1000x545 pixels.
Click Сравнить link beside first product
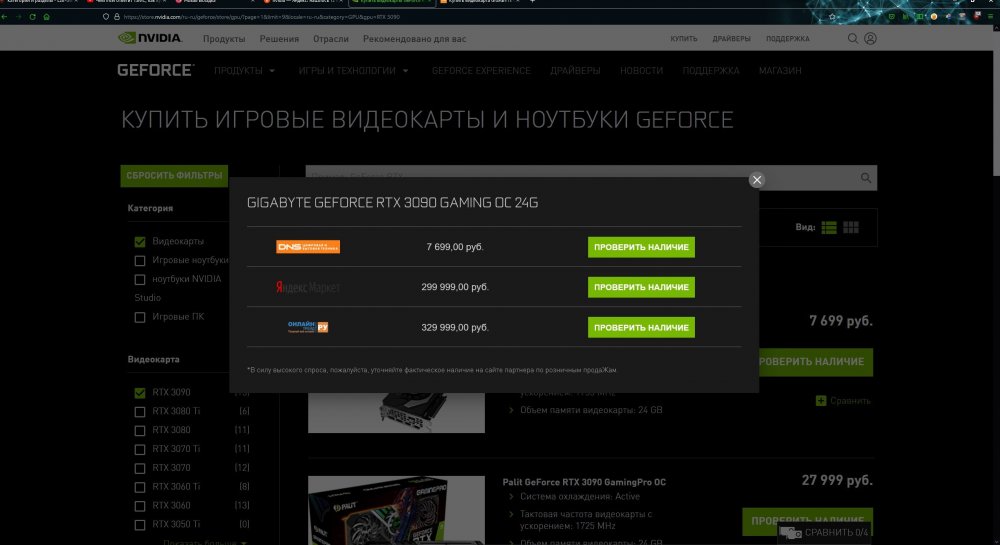pos(850,401)
